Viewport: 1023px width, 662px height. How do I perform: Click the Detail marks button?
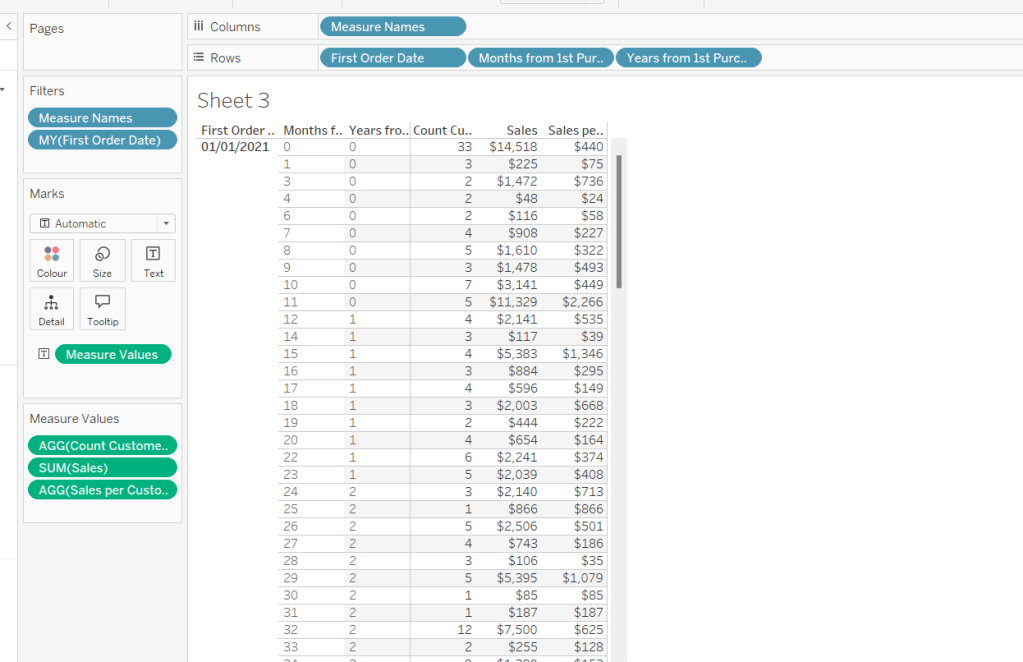click(x=52, y=309)
